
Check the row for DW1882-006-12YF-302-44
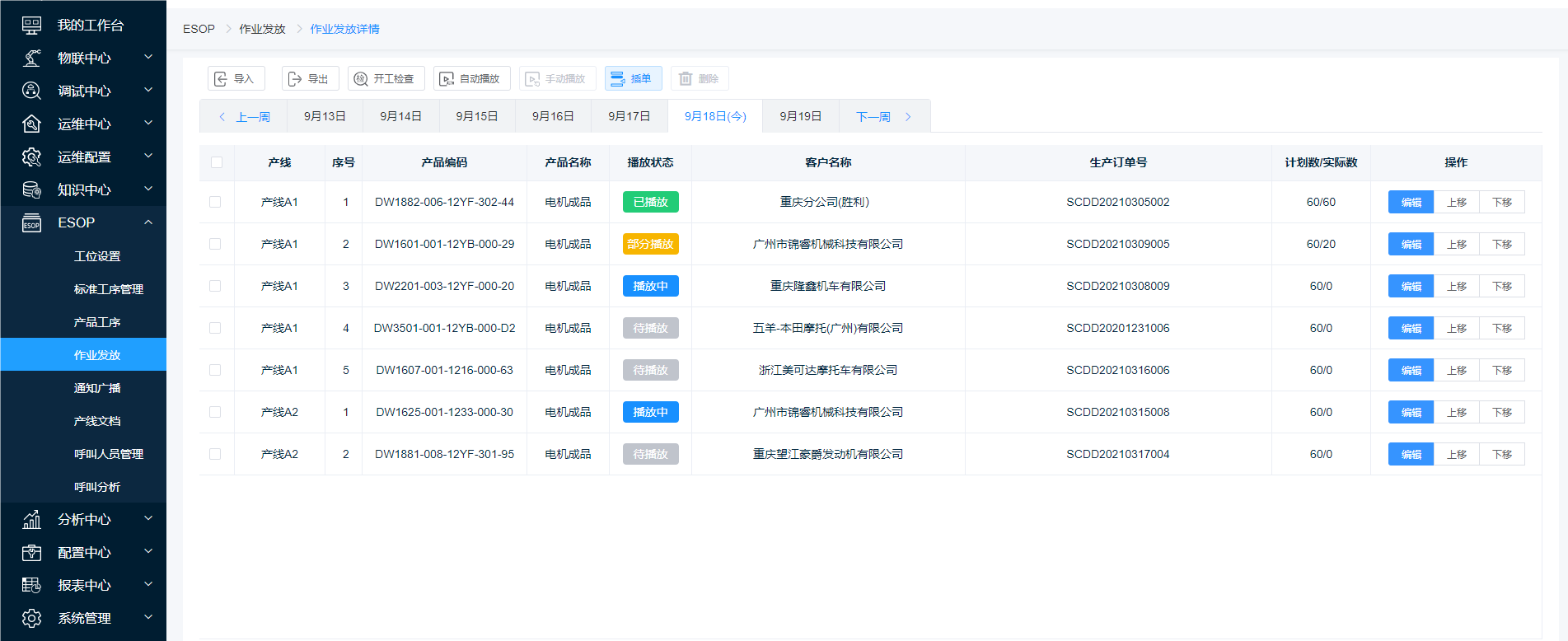click(215, 202)
